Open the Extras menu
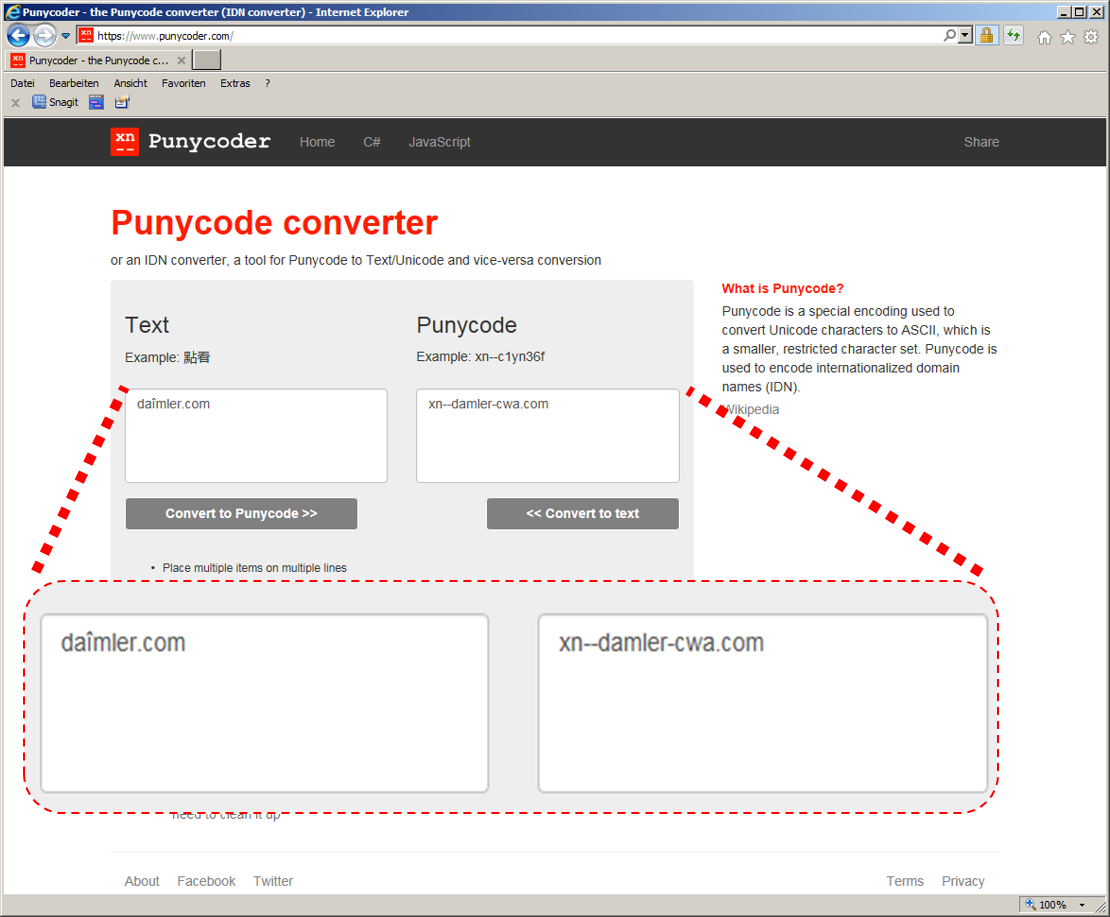The width and height of the screenshot is (1110, 917). coord(235,83)
